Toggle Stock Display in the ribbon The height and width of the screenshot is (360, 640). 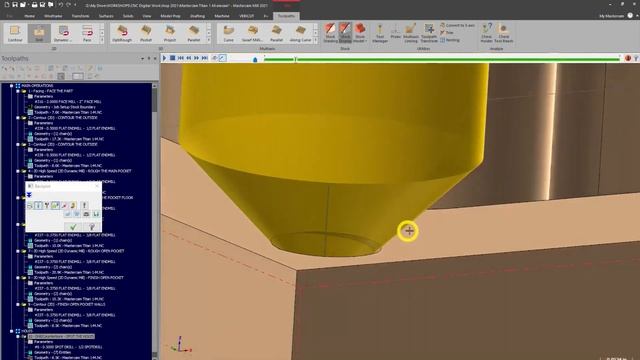click(345, 33)
